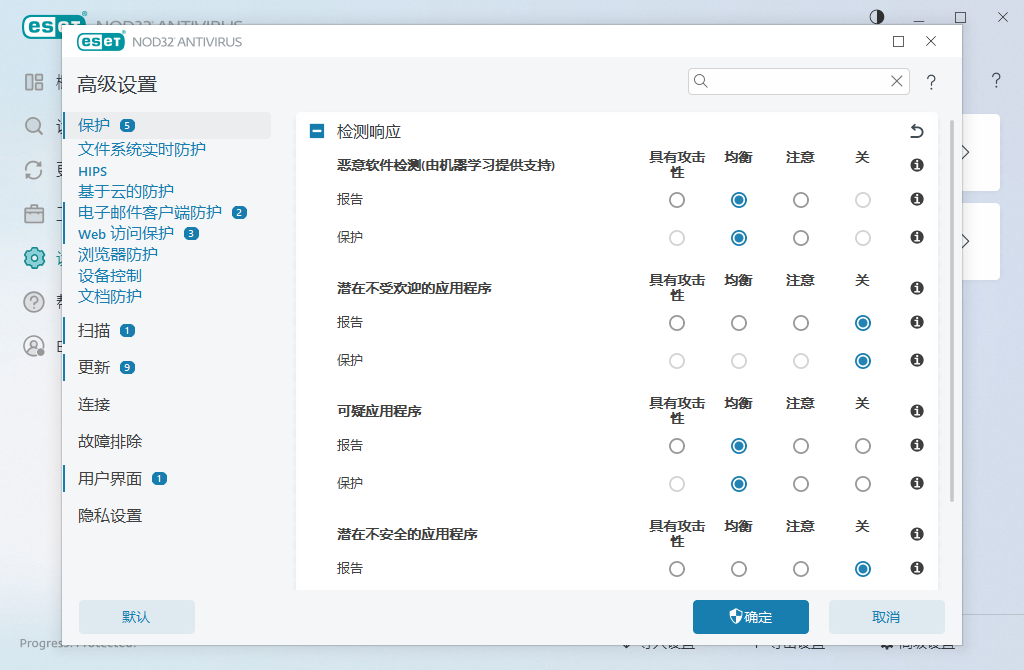Open the update refresh icon in main sidebar
This screenshot has height=670, width=1024.
click(x=34, y=170)
